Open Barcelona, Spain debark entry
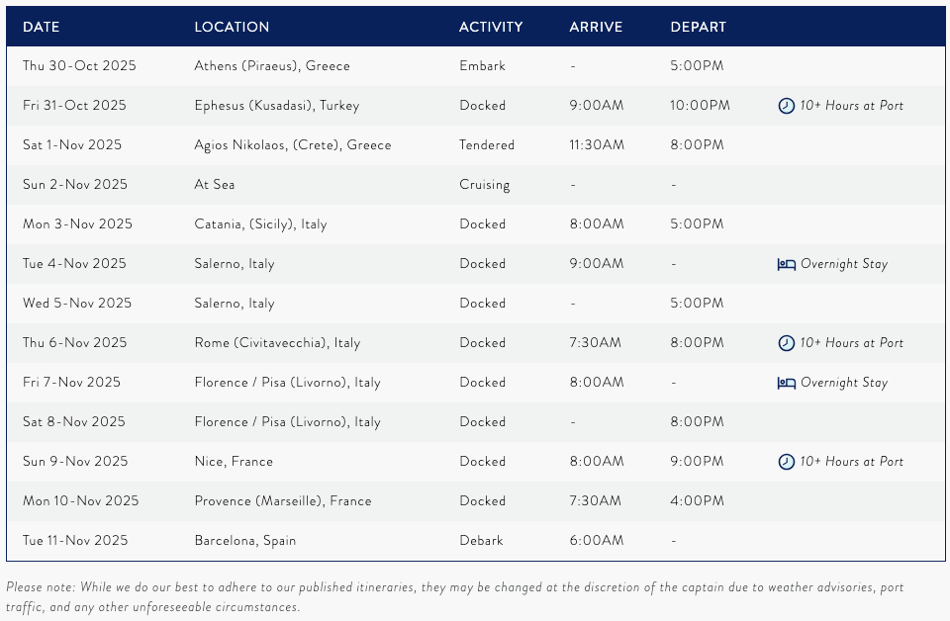The width and height of the screenshot is (950, 621). (245, 541)
